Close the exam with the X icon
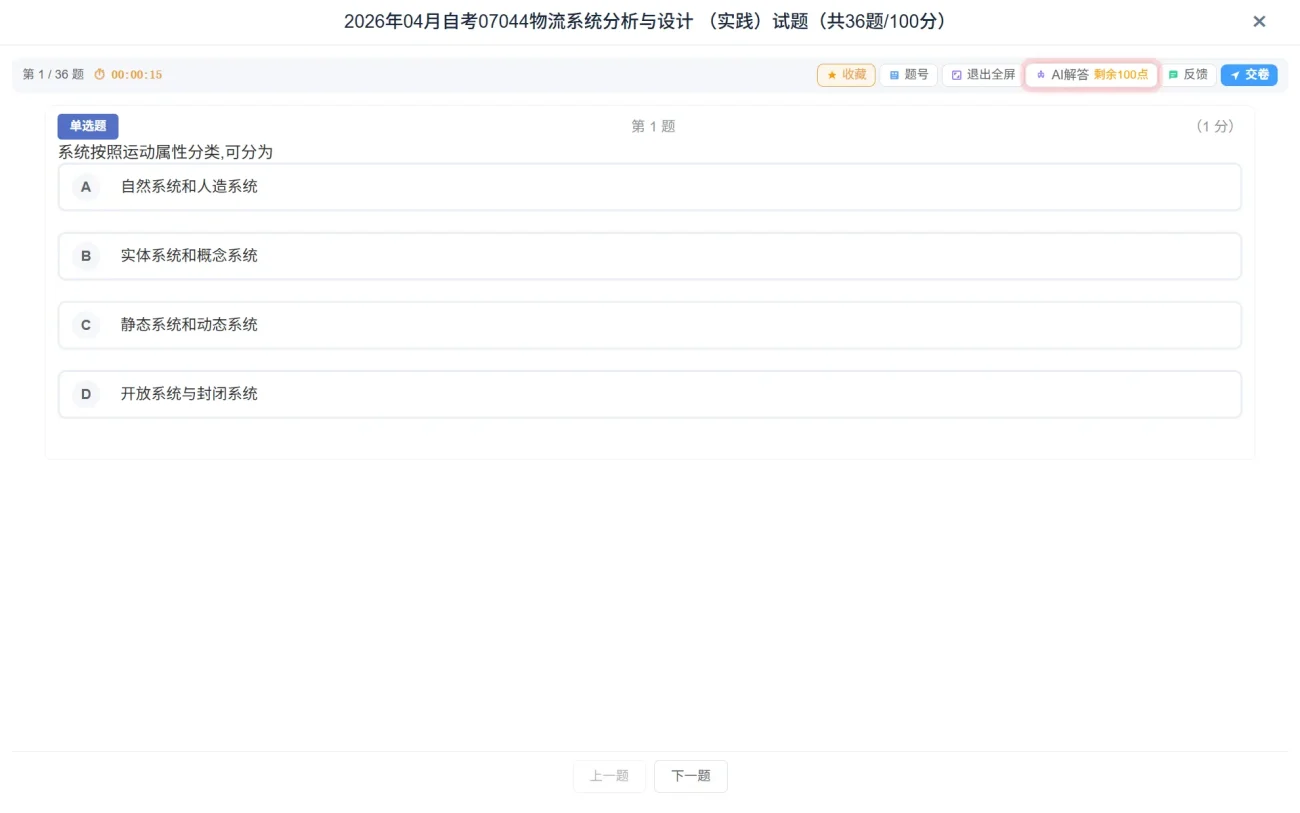The height and width of the screenshot is (813, 1300). 1259,21
